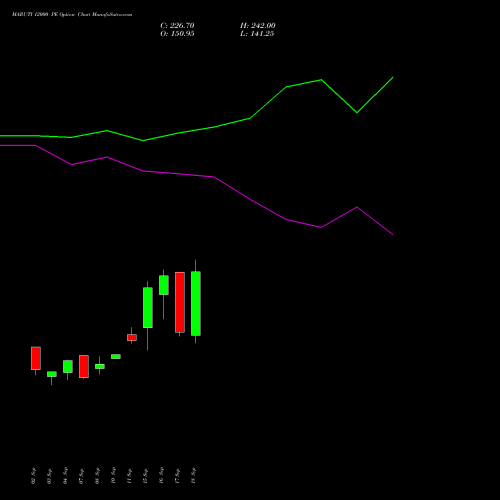Select the small red candle for 11 Sep
500x500 pixels.
pos(132,337)
